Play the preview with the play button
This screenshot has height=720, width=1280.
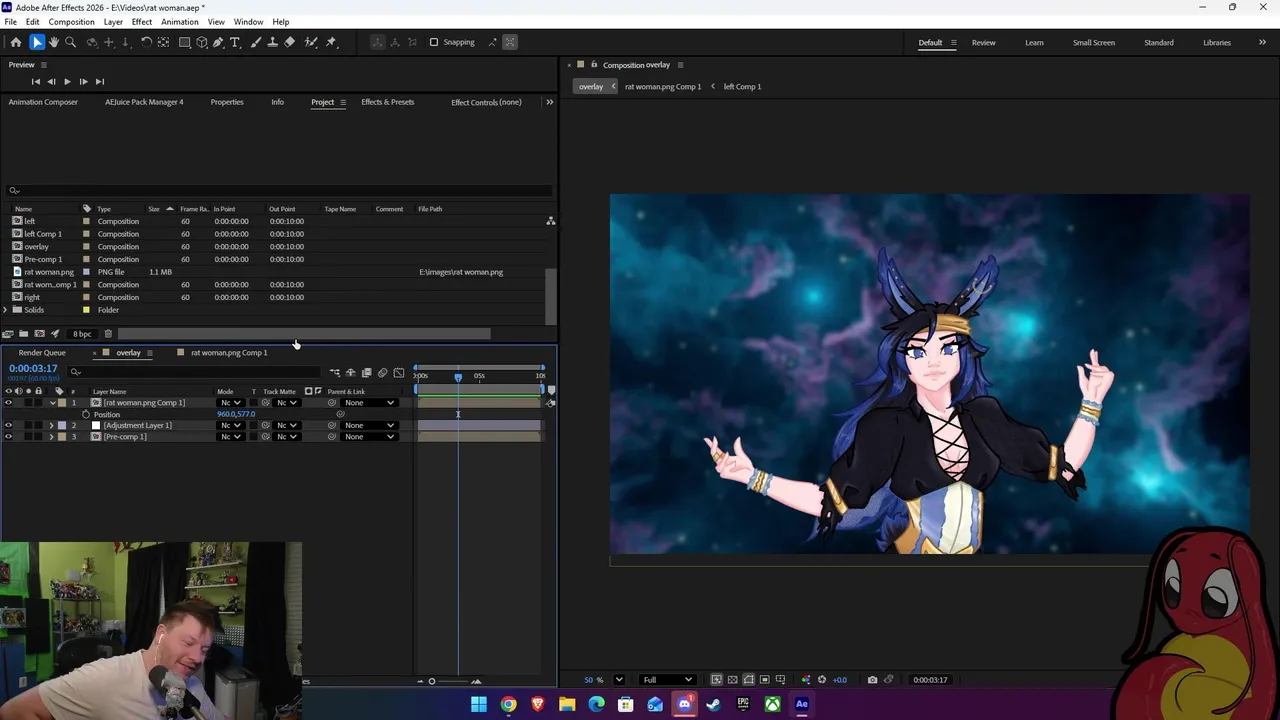(x=67, y=82)
